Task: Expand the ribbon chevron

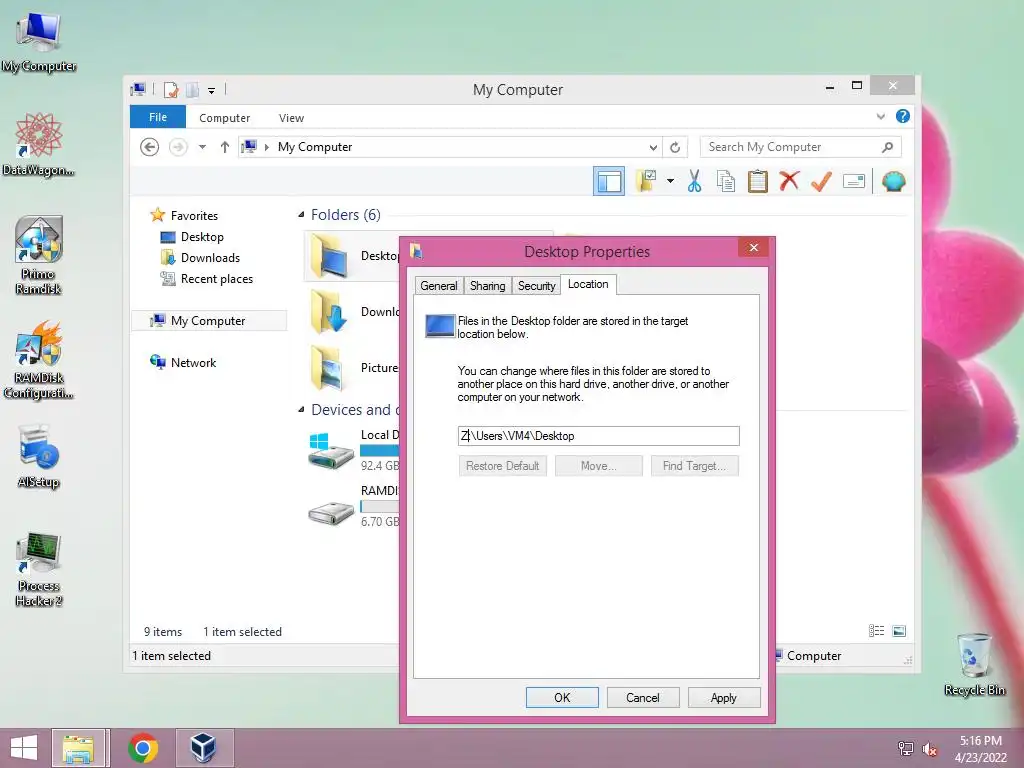Action: (x=880, y=116)
